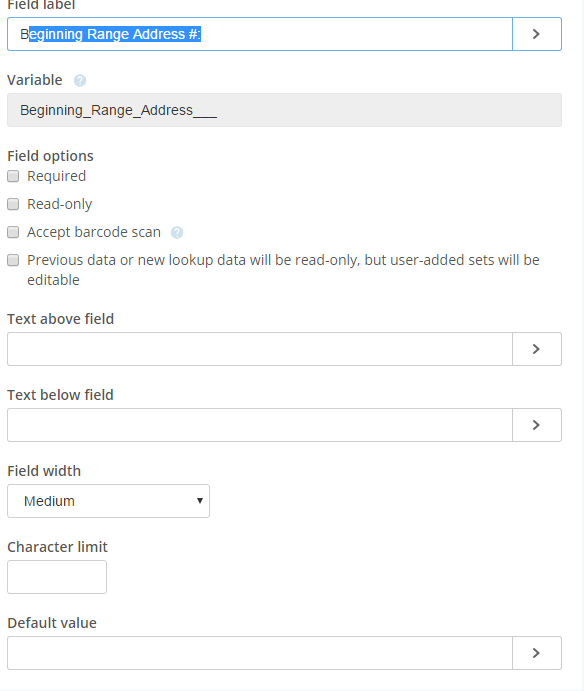Check the Accept barcode scan option
This screenshot has width=584, height=691.
pos(13,232)
